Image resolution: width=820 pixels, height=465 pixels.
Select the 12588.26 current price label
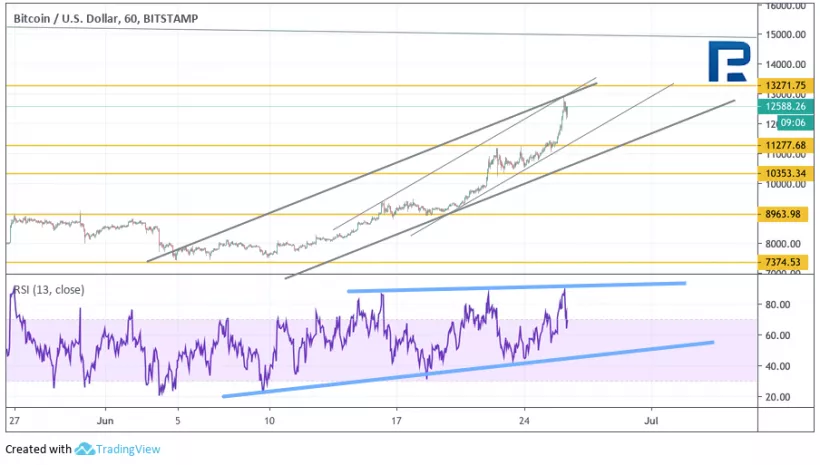(x=788, y=106)
